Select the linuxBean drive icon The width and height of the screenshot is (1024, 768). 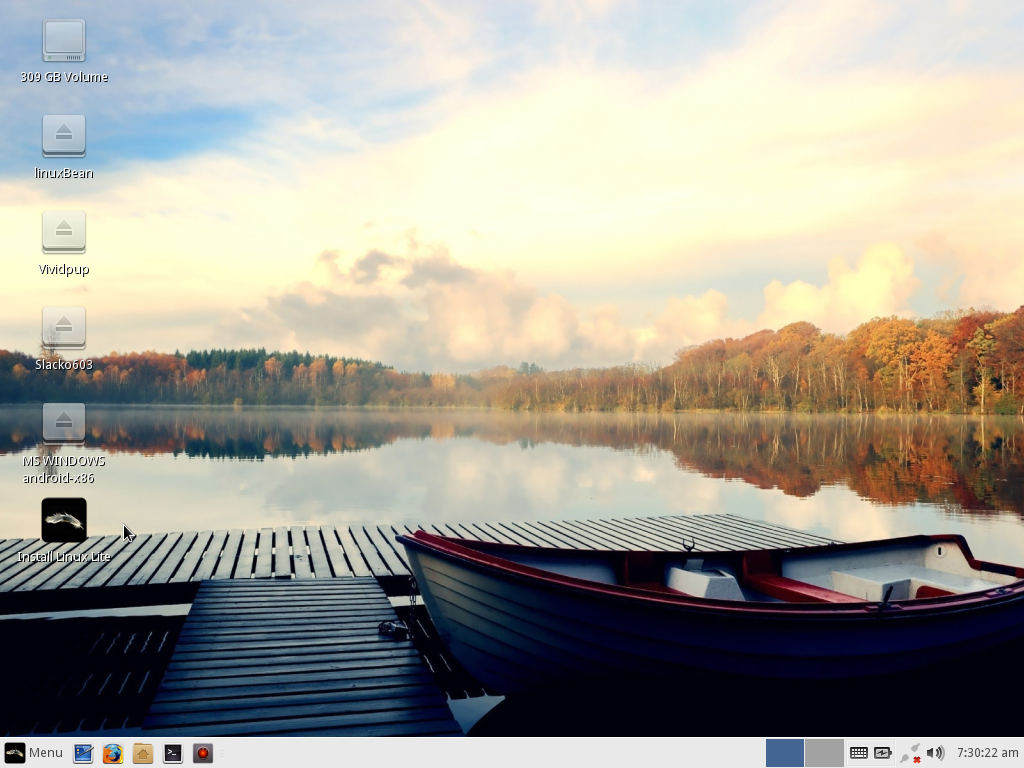tap(64, 136)
